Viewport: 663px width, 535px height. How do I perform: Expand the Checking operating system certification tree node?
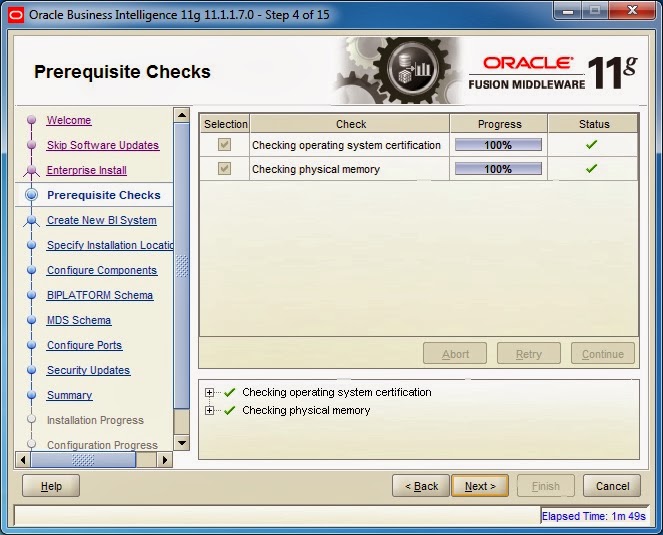tap(209, 392)
